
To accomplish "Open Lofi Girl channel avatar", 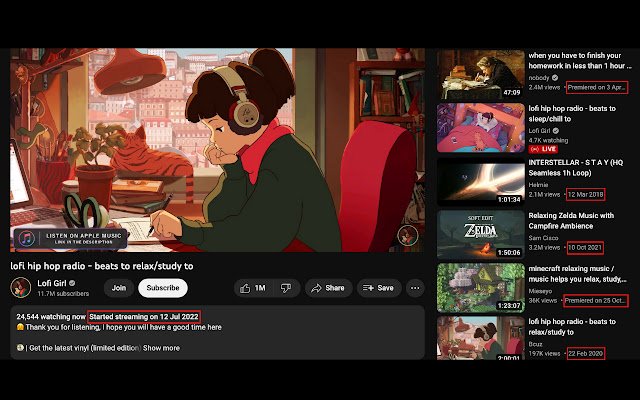I will 20,288.
